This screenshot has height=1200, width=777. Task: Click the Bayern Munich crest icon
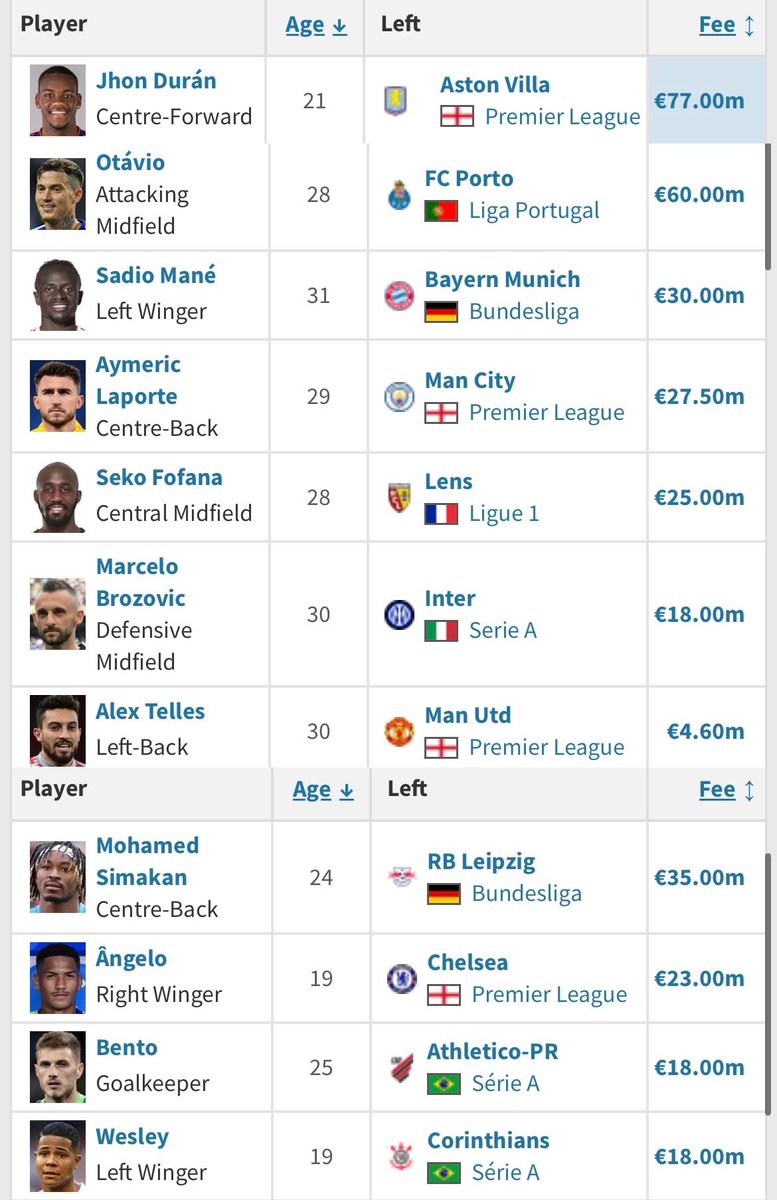[399, 295]
